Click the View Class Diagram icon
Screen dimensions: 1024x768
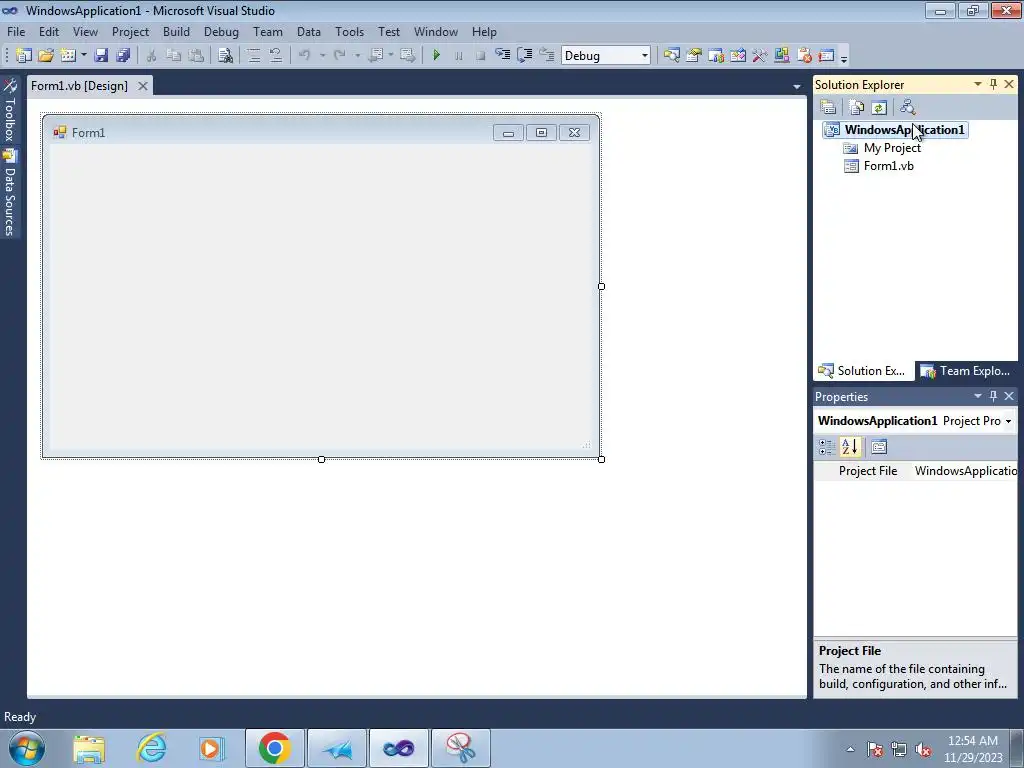(x=908, y=107)
